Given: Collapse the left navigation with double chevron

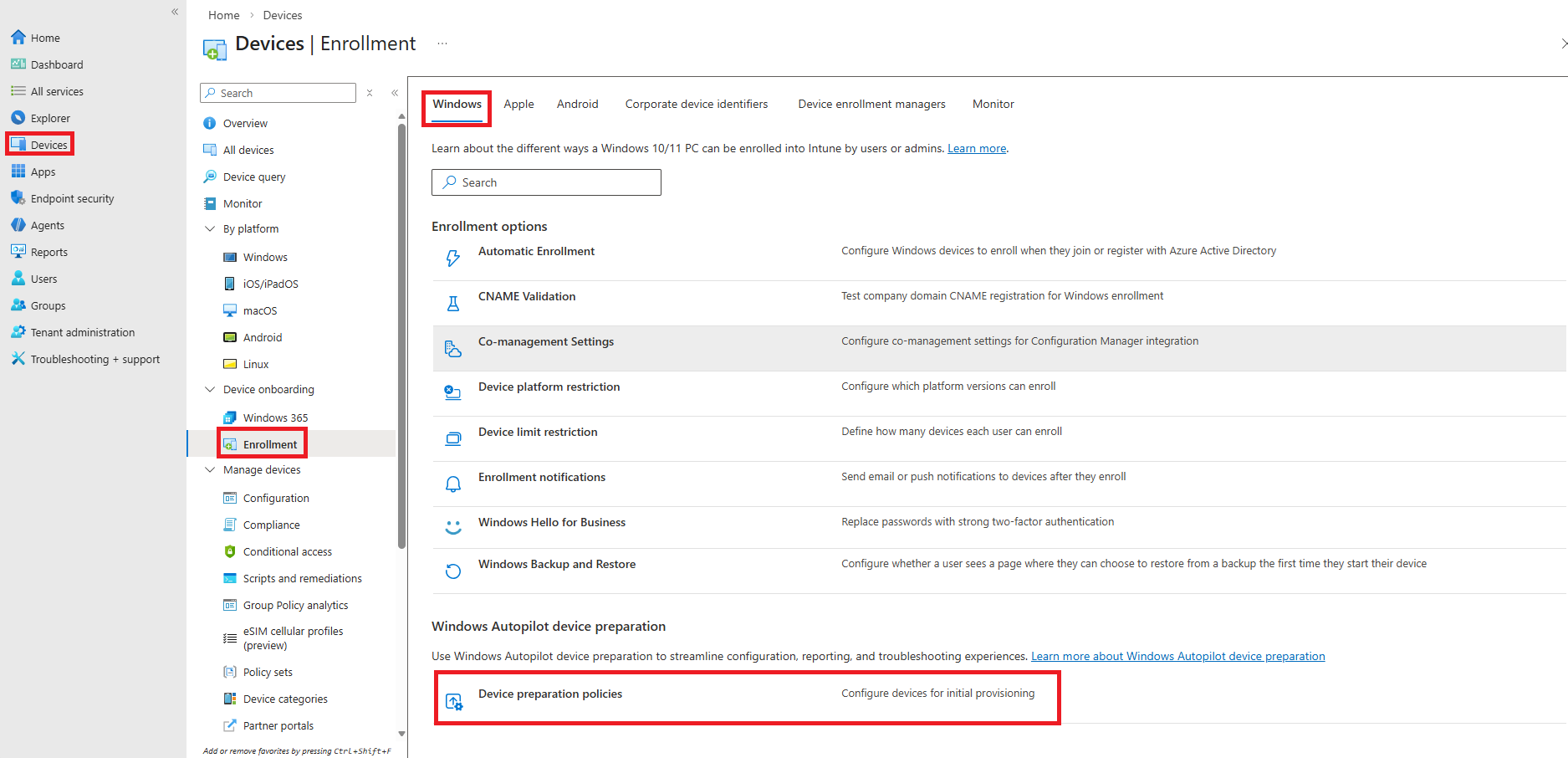Looking at the screenshot, I should coord(175,12).
